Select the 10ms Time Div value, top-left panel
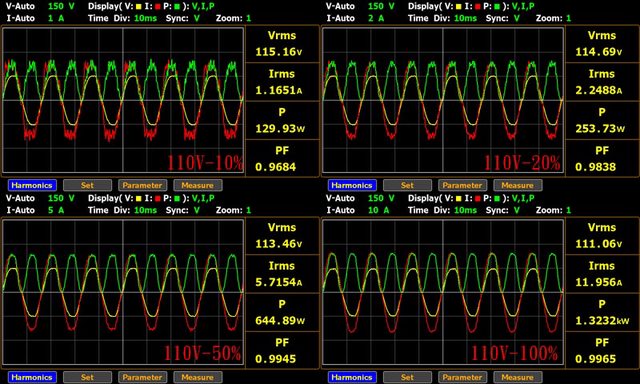Screen dimensions: 640x384 145,18
